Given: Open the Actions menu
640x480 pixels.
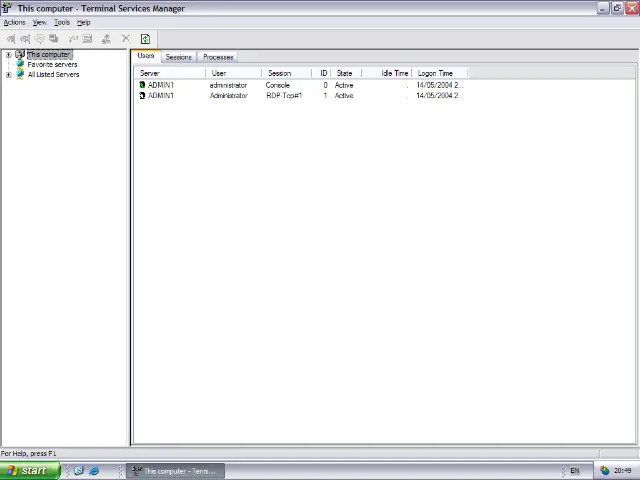Looking at the screenshot, I should (x=14, y=22).
